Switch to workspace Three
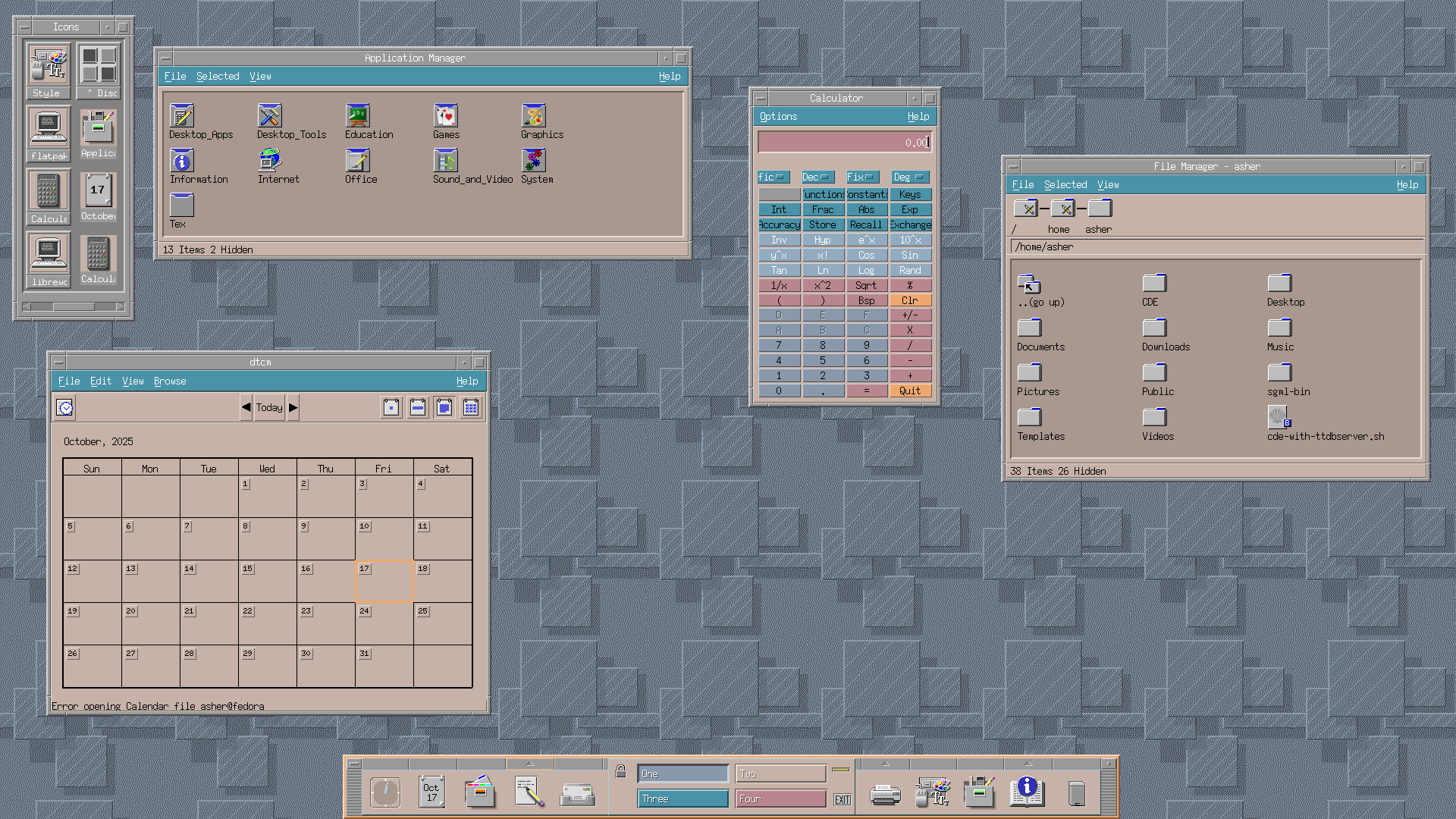 coord(682,799)
